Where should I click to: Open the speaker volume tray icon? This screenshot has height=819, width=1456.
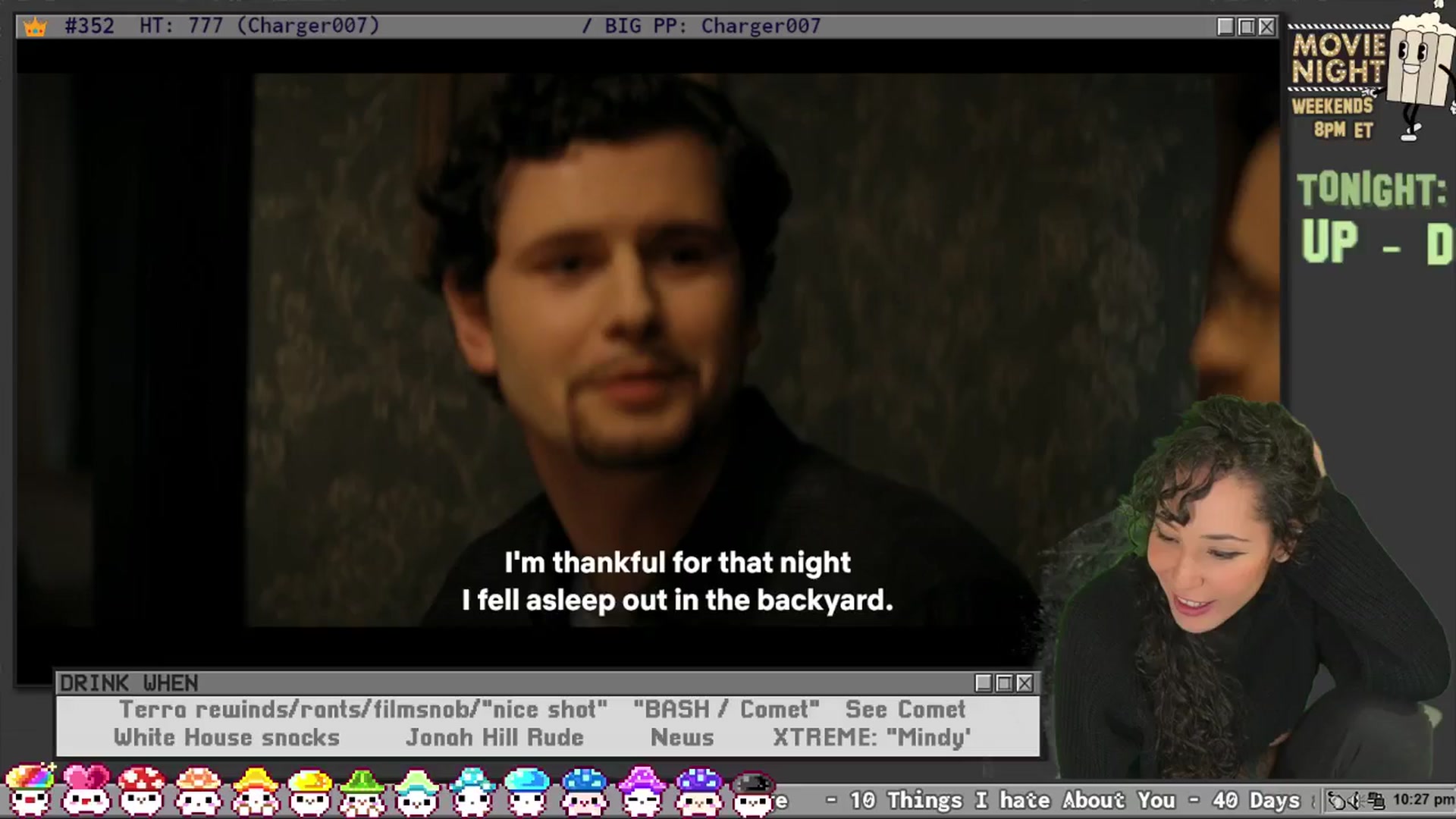point(1355,800)
